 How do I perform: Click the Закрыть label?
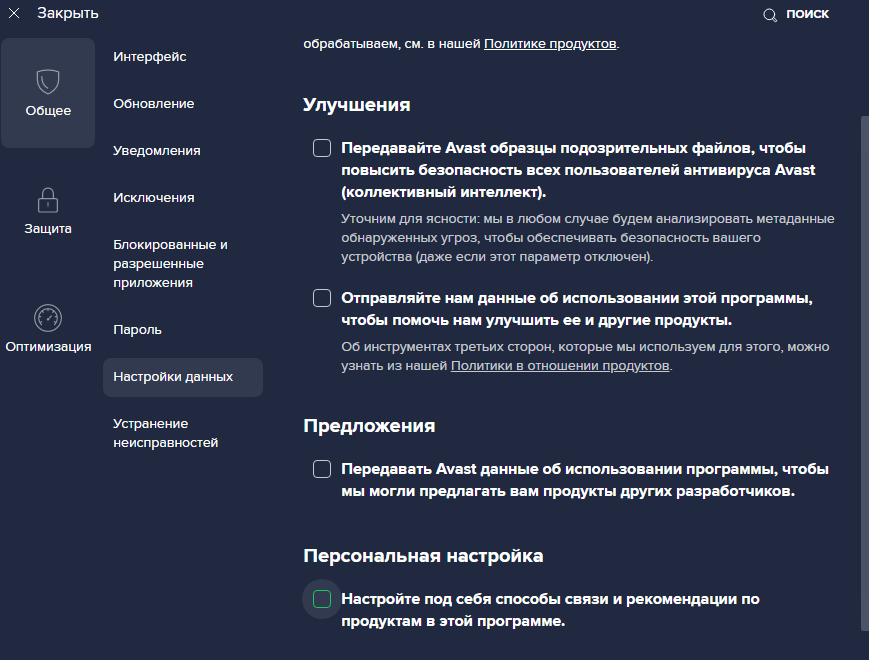click(x=68, y=13)
